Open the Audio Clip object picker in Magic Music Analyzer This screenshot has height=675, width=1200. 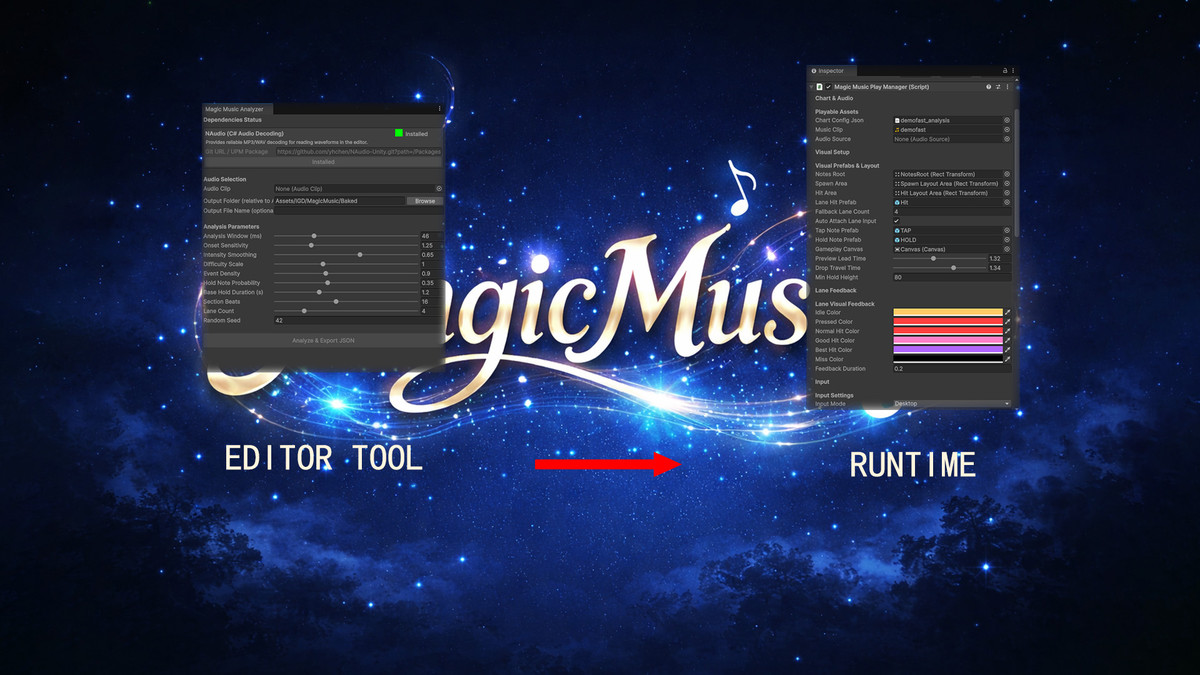click(x=439, y=188)
